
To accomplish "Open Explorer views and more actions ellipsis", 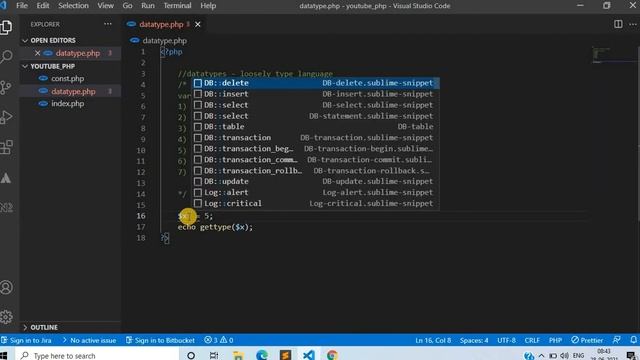I will pos(108,24).
